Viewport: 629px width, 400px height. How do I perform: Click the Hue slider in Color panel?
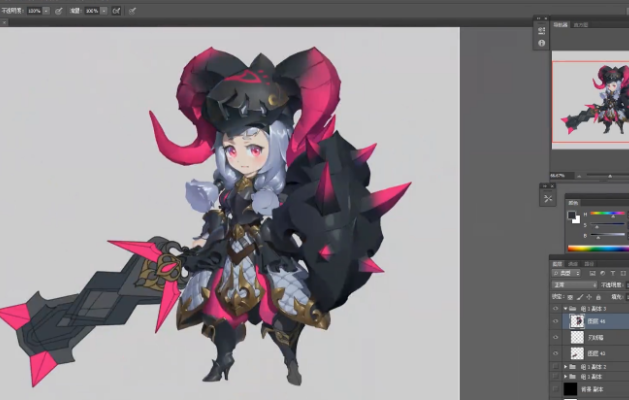[608, 213]
